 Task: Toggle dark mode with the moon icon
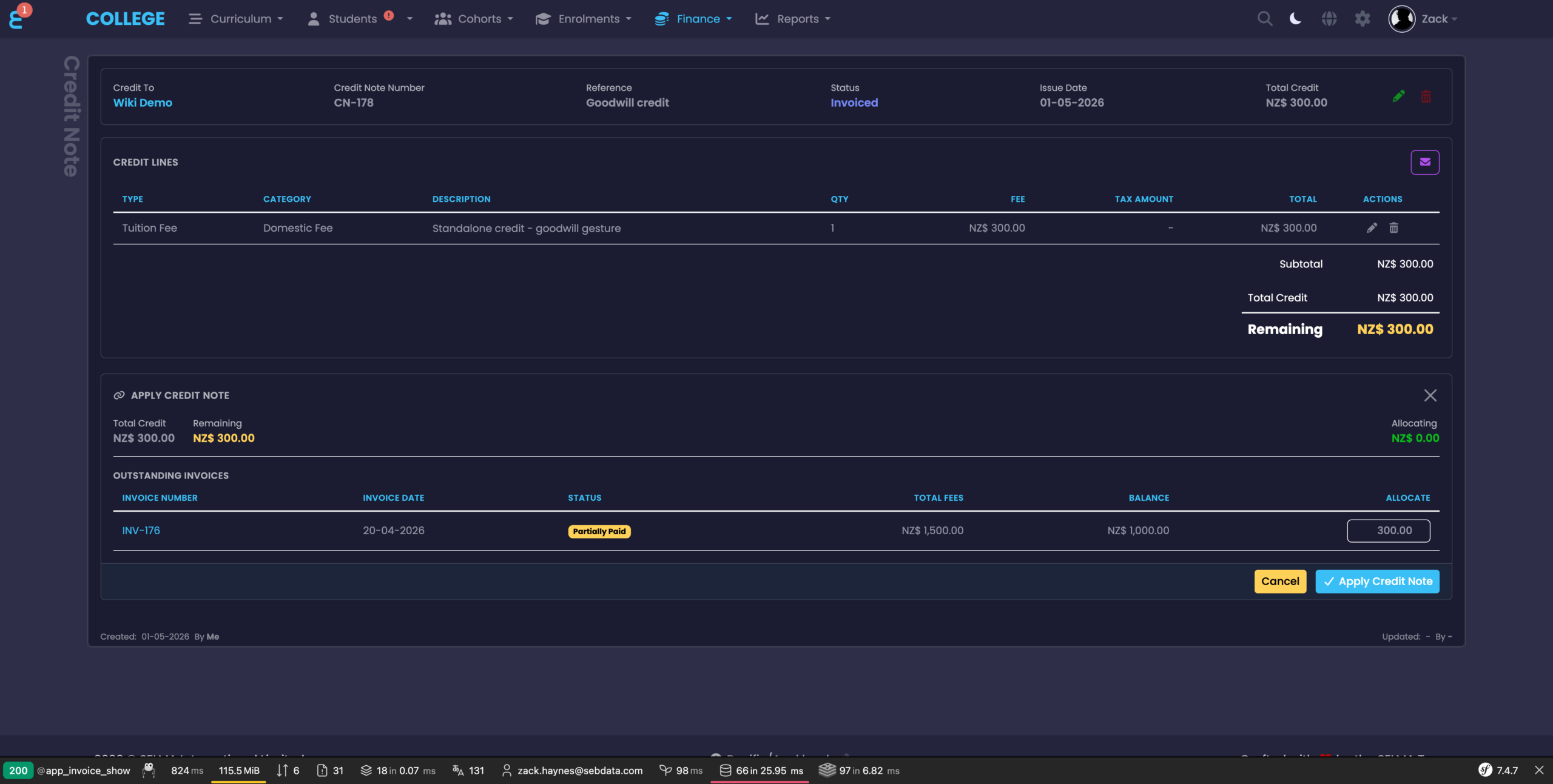1295,19
